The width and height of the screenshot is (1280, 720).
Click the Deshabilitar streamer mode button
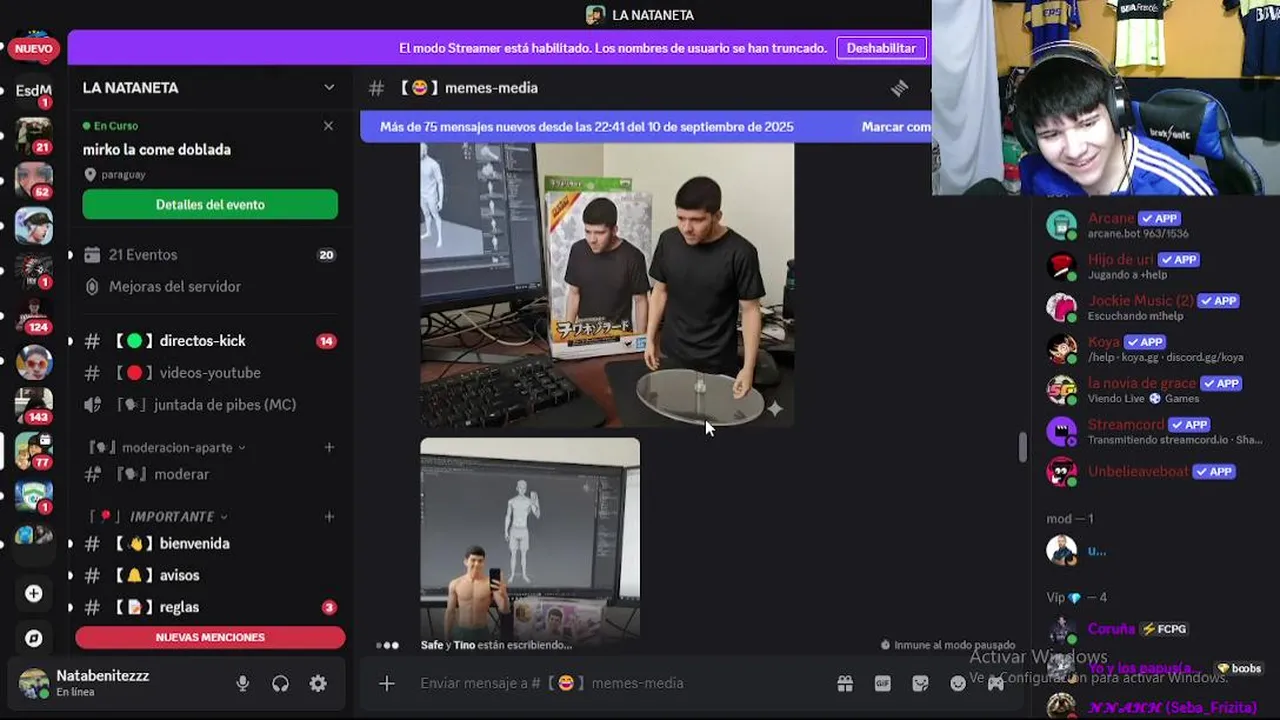[x=881, y=48]
